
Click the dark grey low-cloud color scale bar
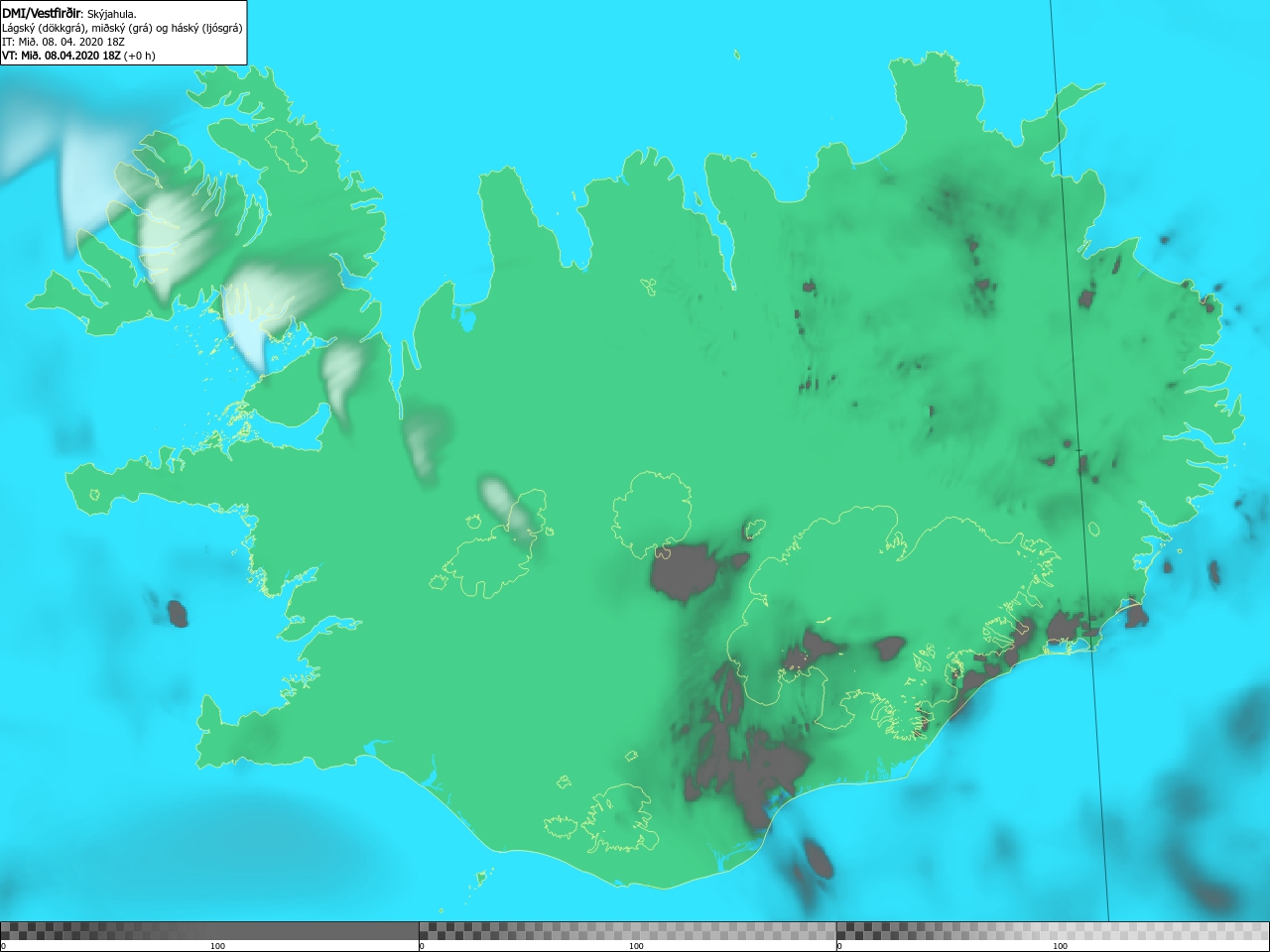pyautogui.click(x=209, y=931)
